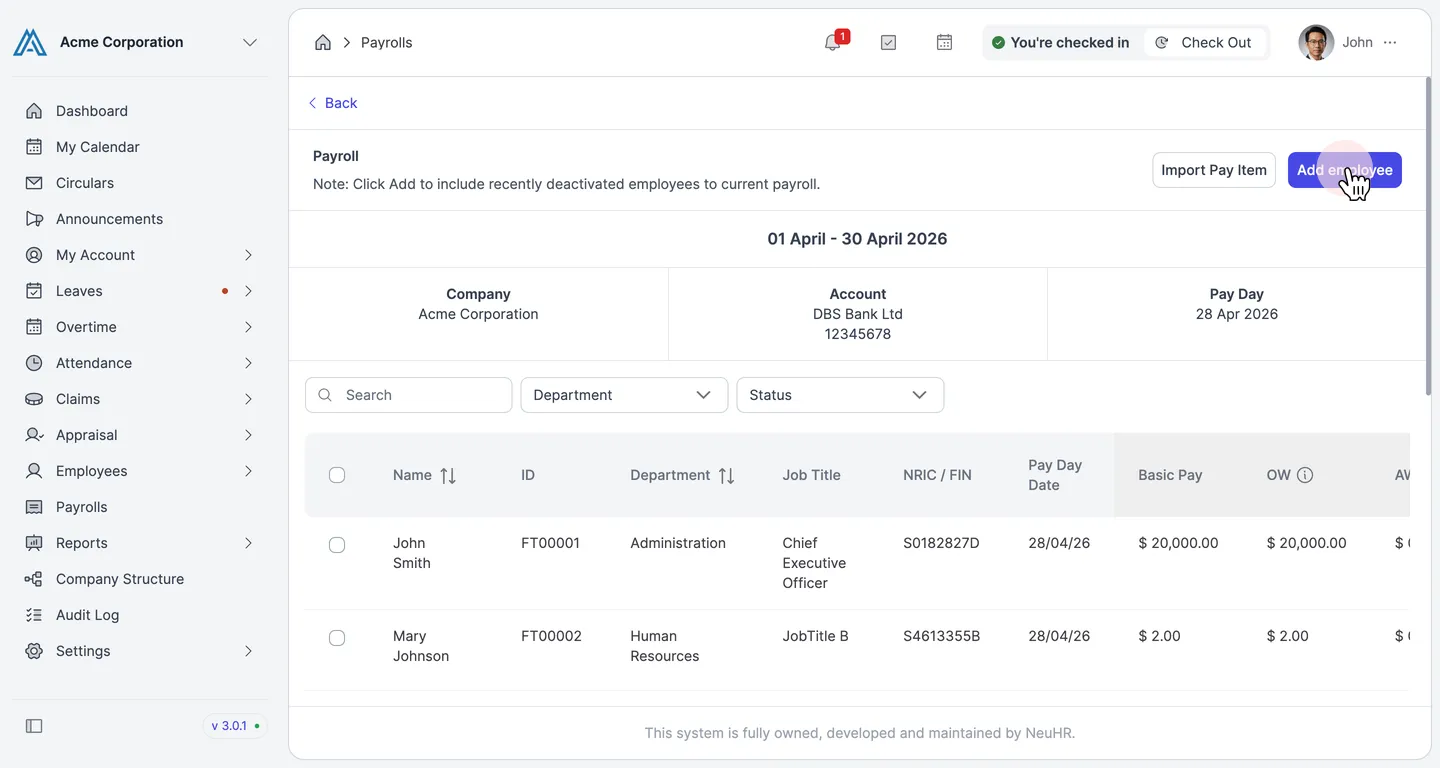Image resolution: width=1440 pixels, height=768 pixels.
Task: Click the Leaves calendar-check icon
Action: 34,291
